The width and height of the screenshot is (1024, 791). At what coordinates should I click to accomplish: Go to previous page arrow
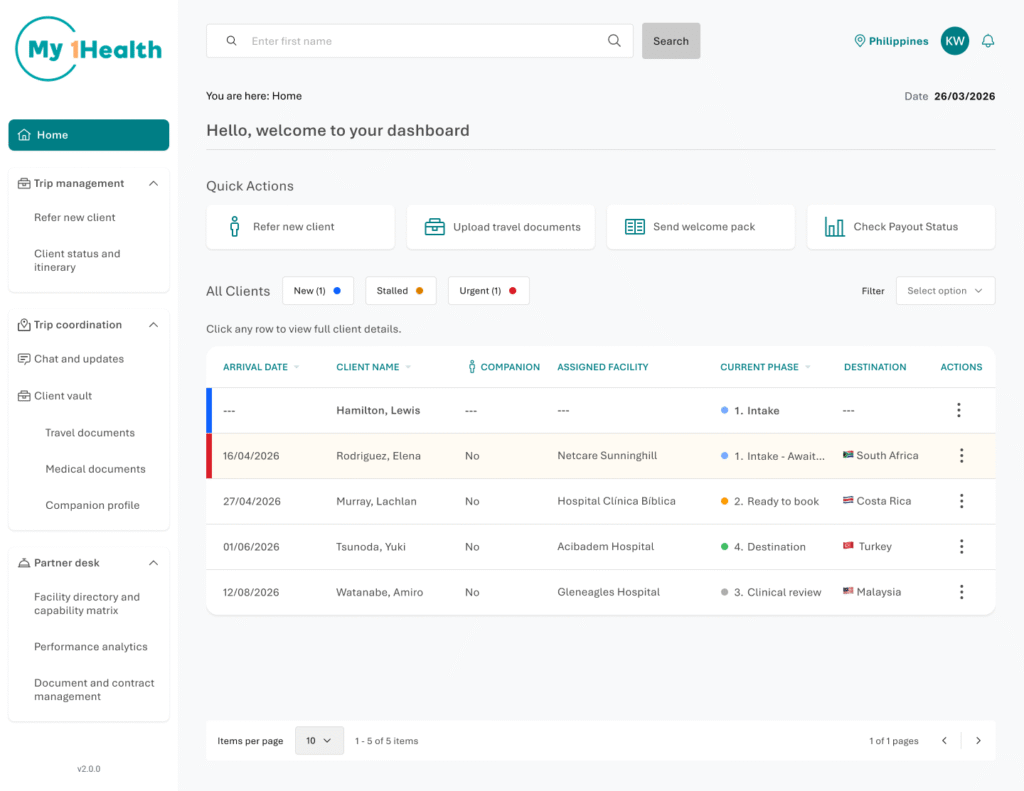click(x=944, y=741)
